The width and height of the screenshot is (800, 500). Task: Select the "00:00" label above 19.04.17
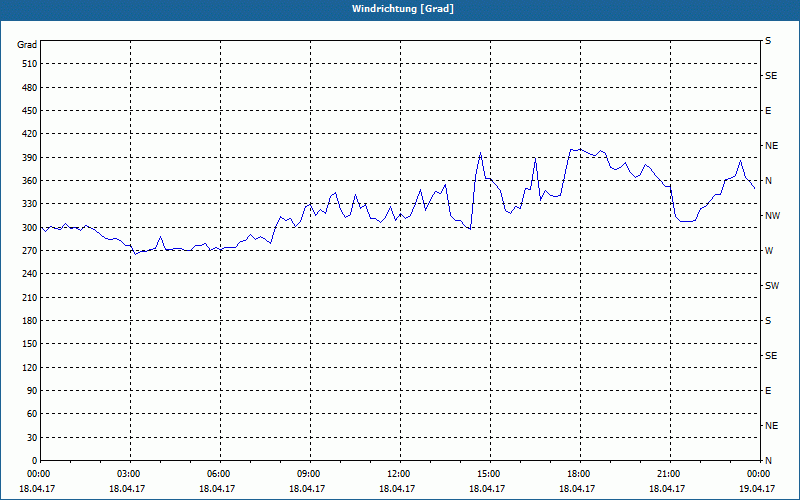(x=759, y=474)
